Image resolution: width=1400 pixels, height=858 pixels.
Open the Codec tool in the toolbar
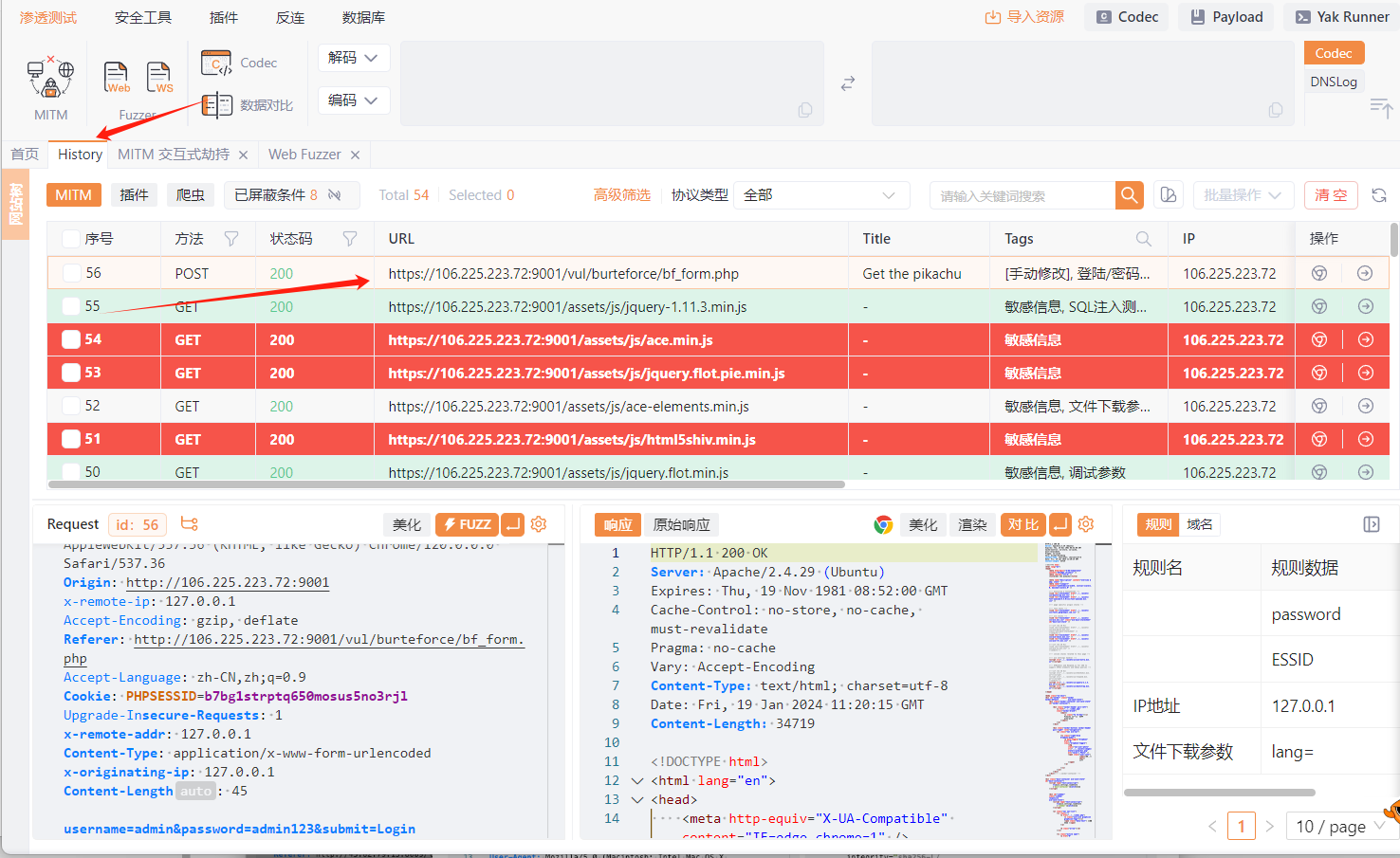pyautogui.click(x=239, y=63)
